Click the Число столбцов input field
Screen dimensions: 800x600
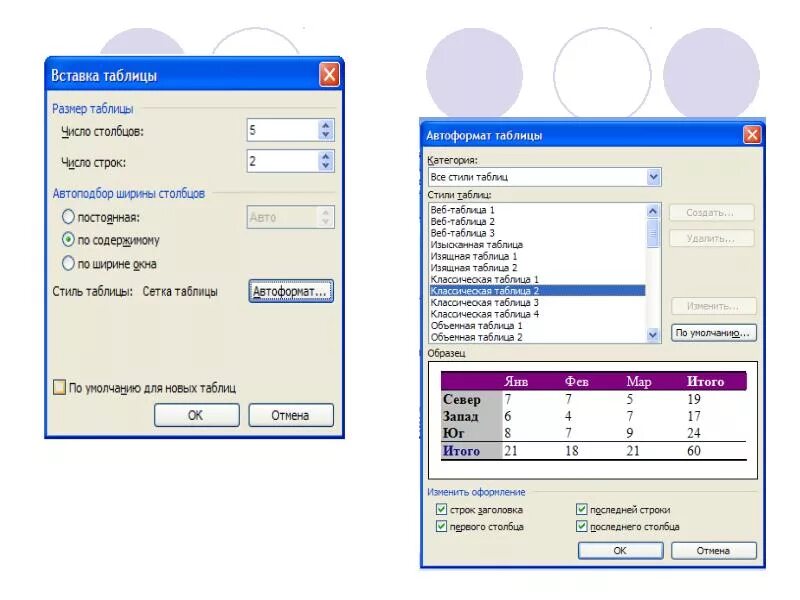(283, 130)
